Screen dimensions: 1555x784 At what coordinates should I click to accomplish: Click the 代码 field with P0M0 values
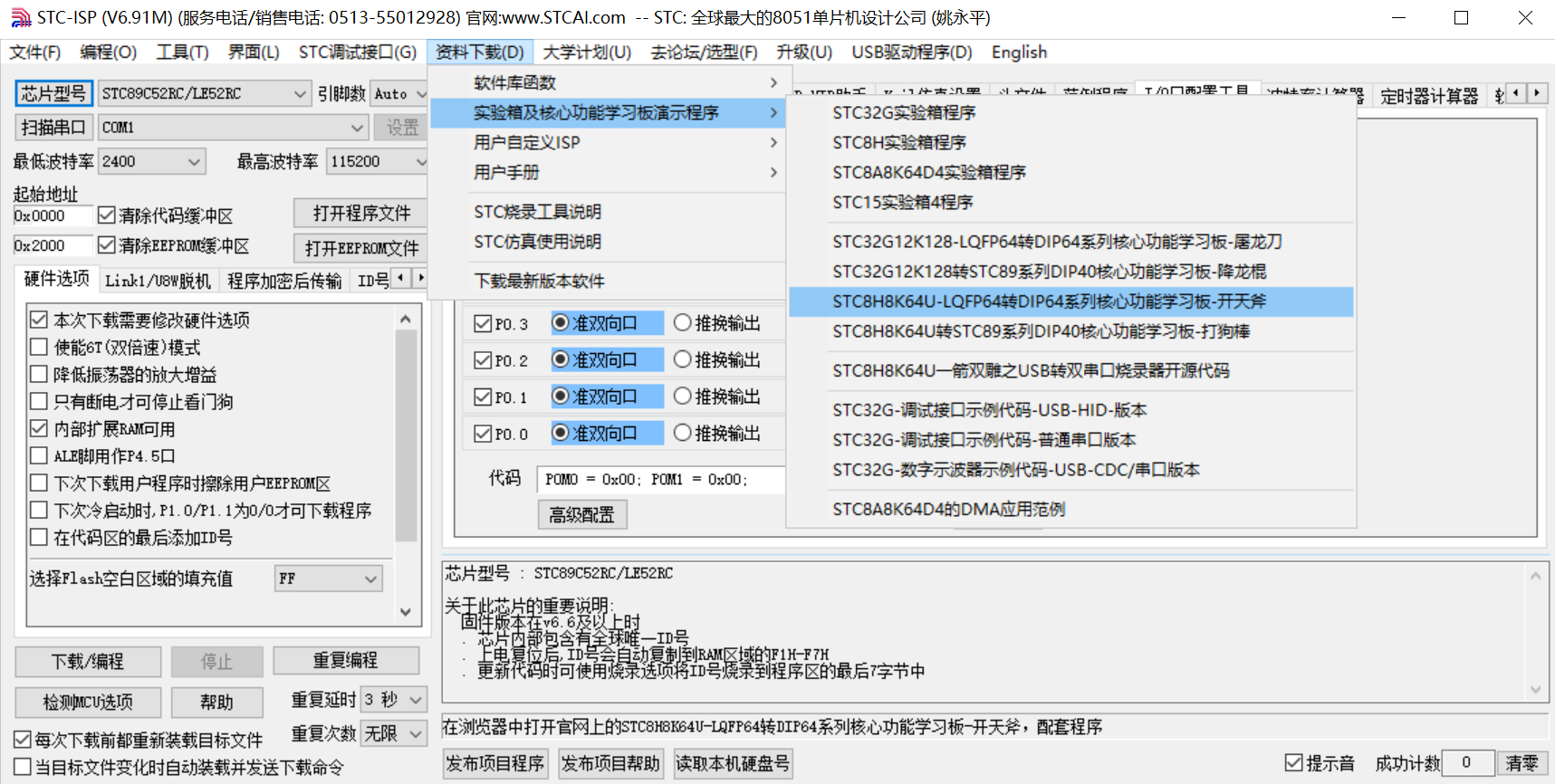(x=660, y=480)
